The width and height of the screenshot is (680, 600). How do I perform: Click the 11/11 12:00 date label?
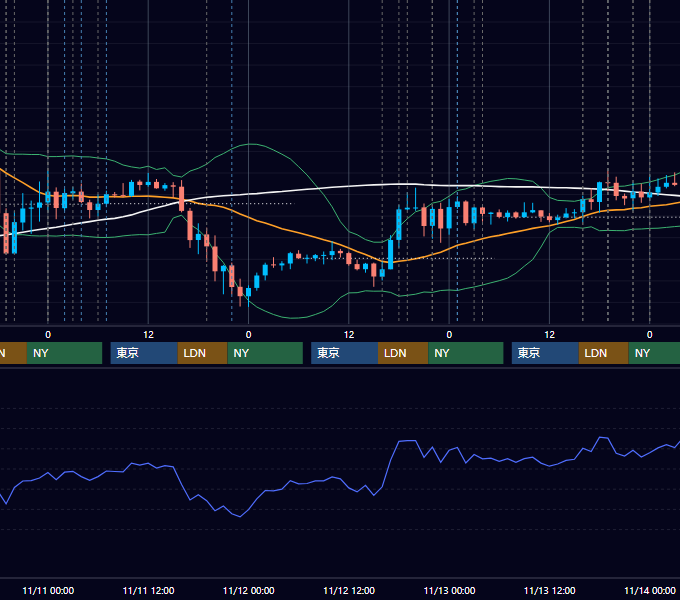point(148,590)
